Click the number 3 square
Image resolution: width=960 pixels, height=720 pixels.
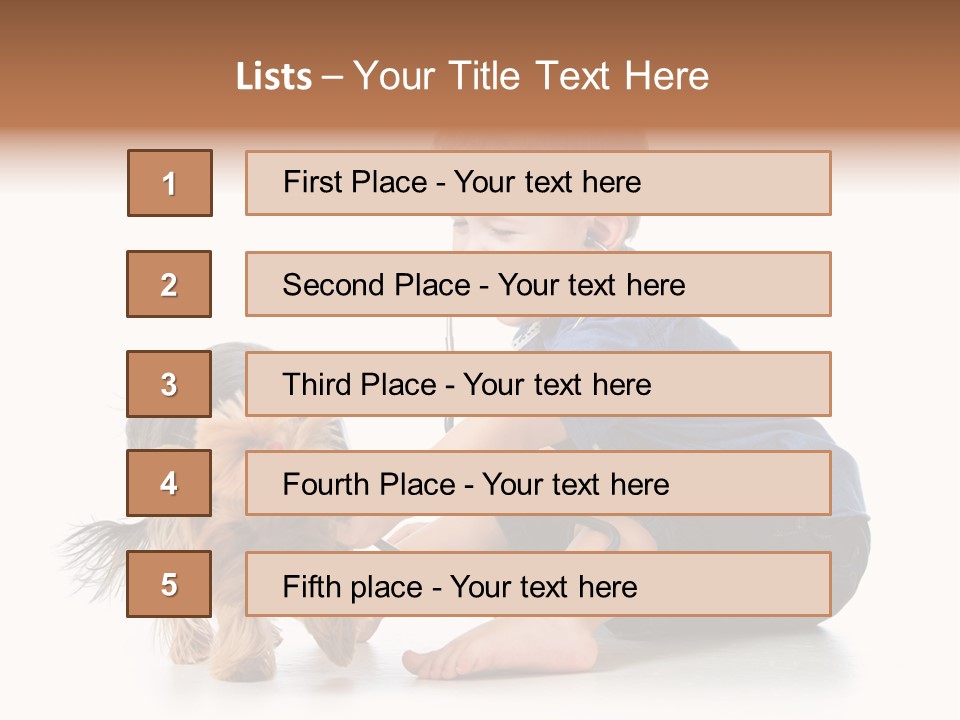tap(169, 384)
